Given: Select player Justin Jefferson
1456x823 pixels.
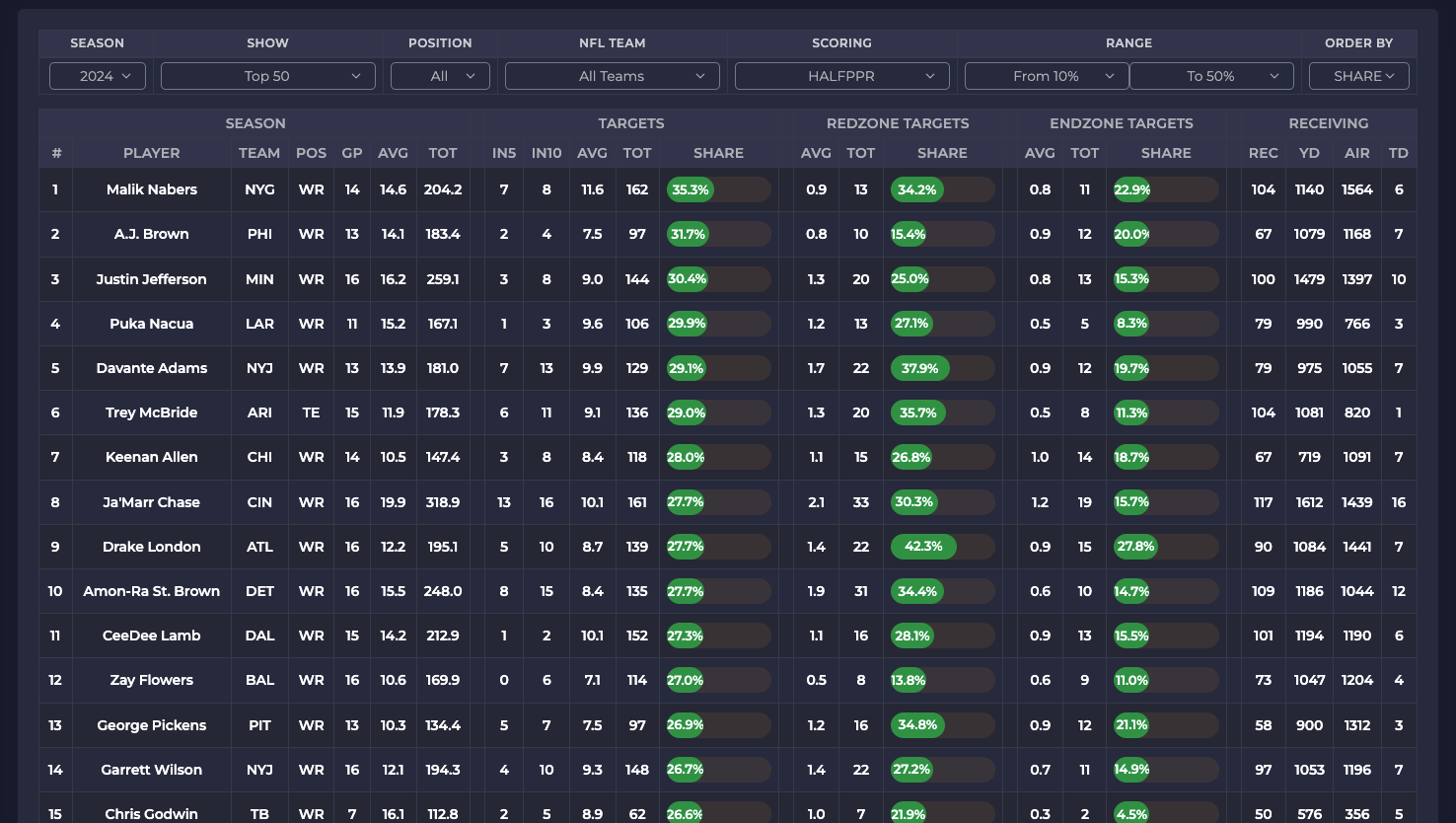Looking at the screenshot, I should pyautogui.click(x=152, y=279).
